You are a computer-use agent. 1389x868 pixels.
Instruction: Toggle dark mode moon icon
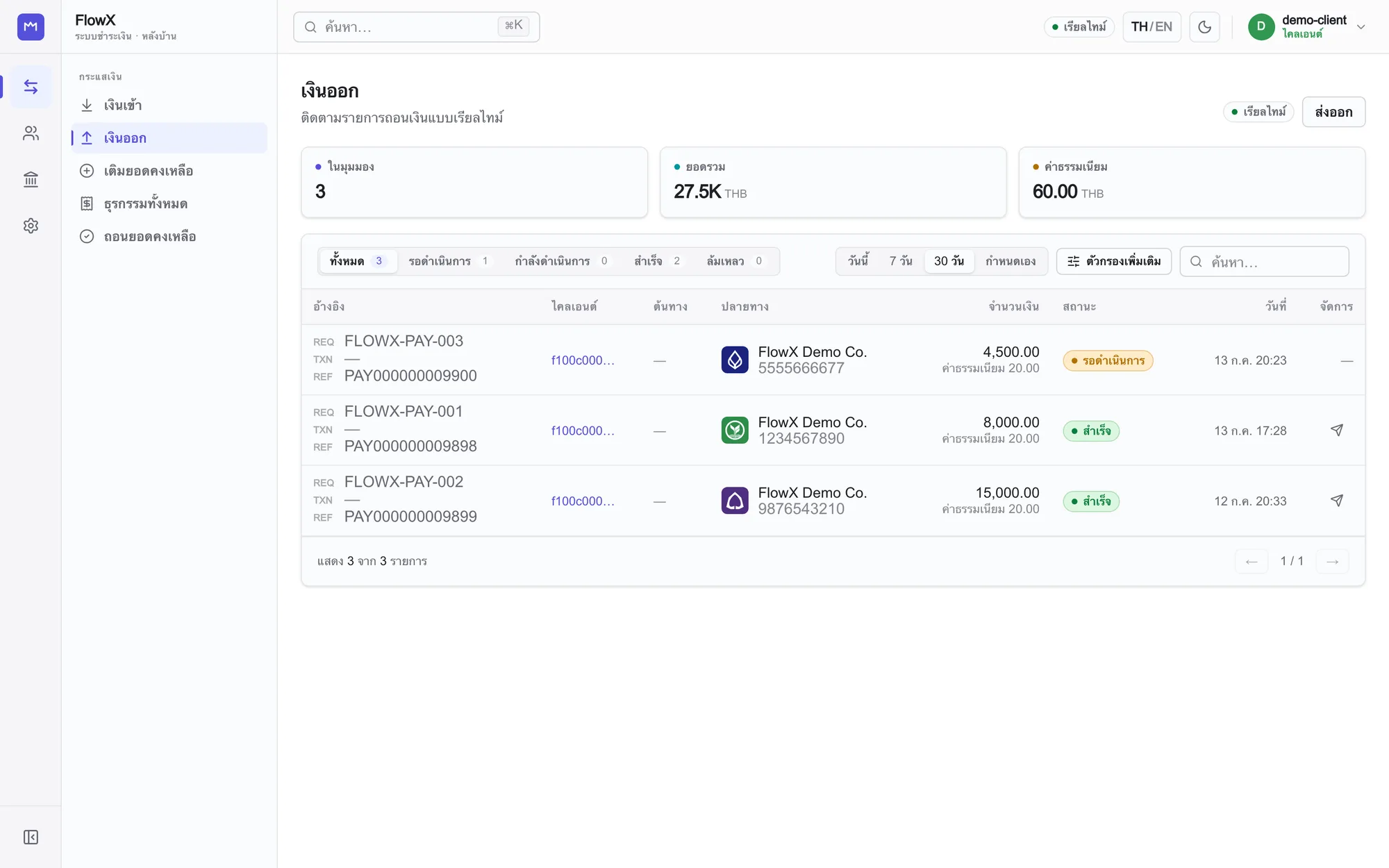(1204, 27)
